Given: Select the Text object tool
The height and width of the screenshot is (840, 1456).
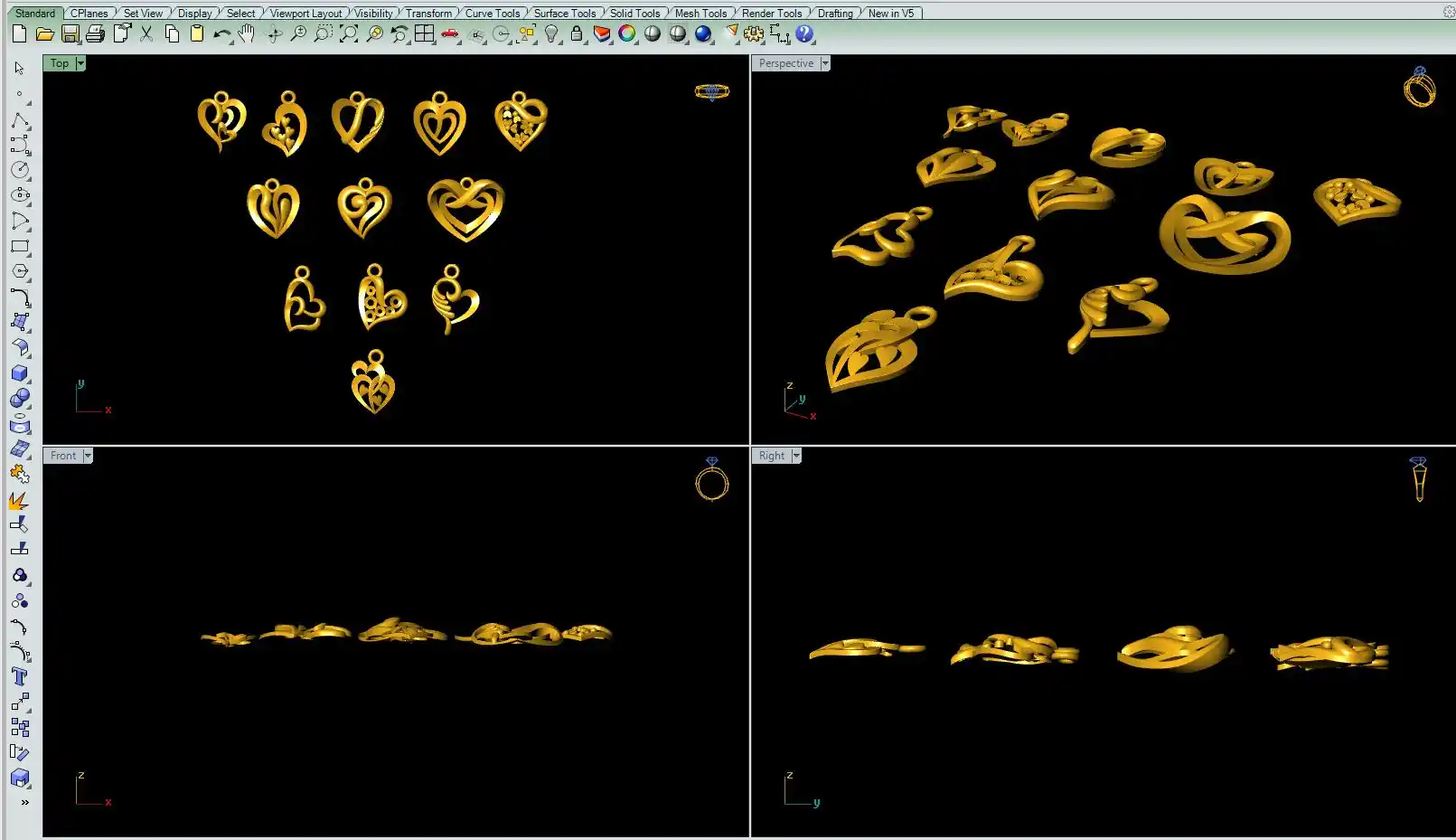Looking at the screenshot, I should (x=20, y=677).
